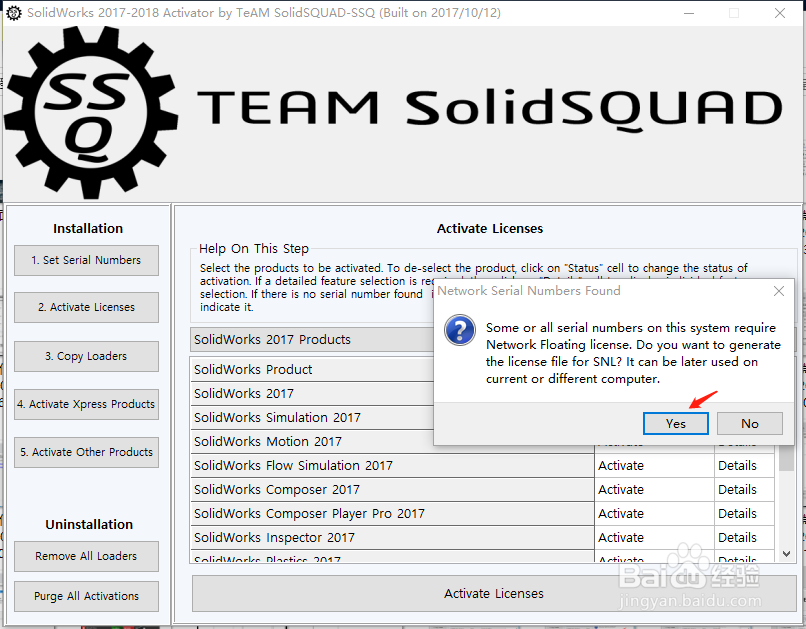Toggle Activate status for Flow Simulation 2017

coord(654,466)
